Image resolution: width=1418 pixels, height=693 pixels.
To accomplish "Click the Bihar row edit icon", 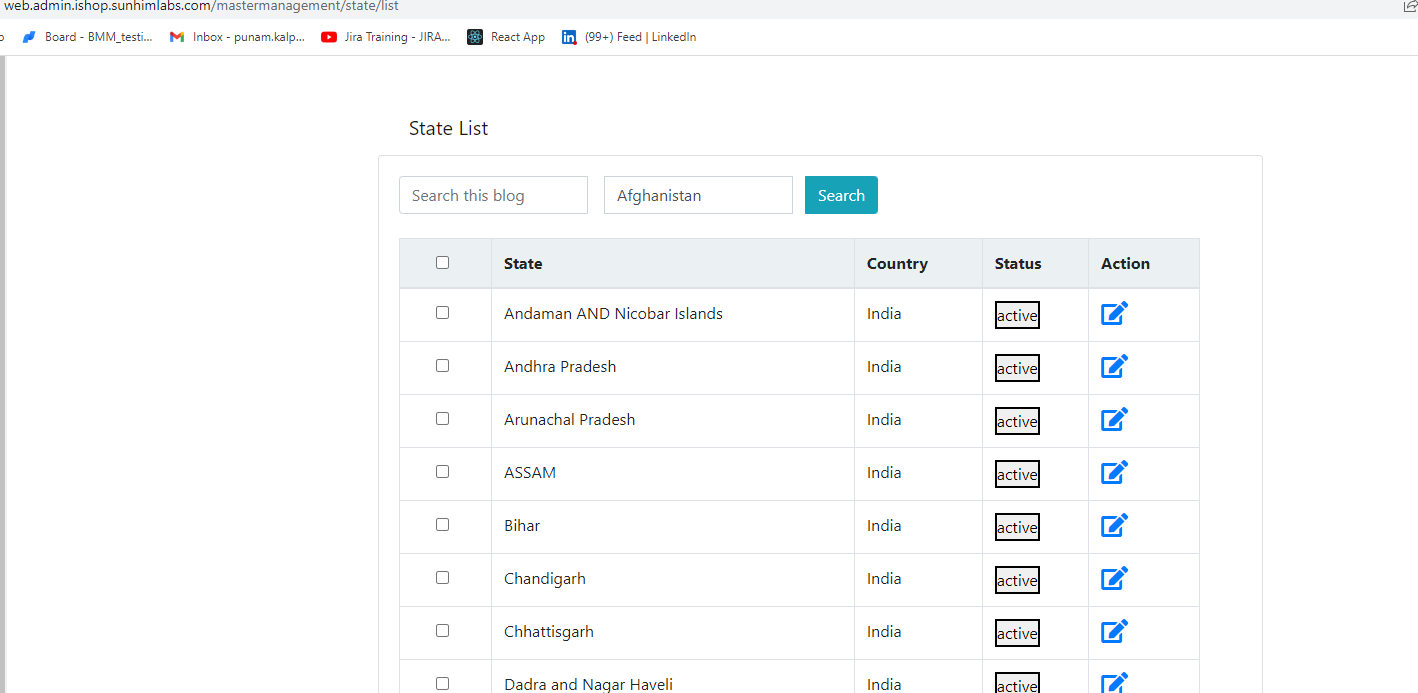I will [x=1115, y=525].
